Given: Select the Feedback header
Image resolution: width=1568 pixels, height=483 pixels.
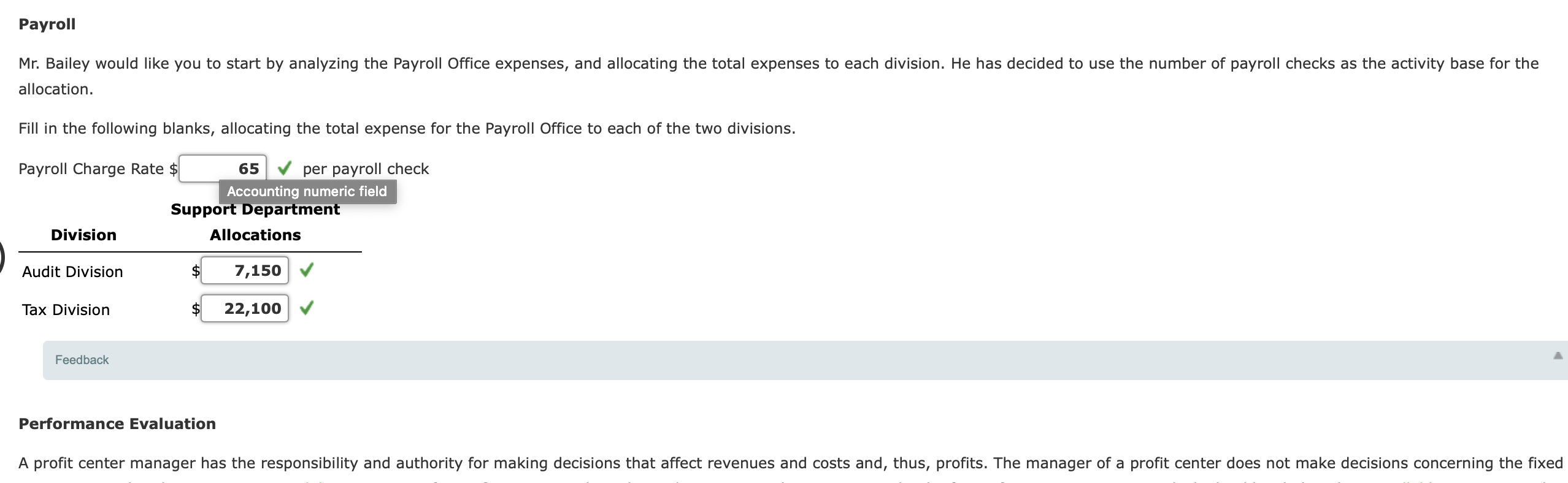Looking at the screenshot, I should coord(82,360).
